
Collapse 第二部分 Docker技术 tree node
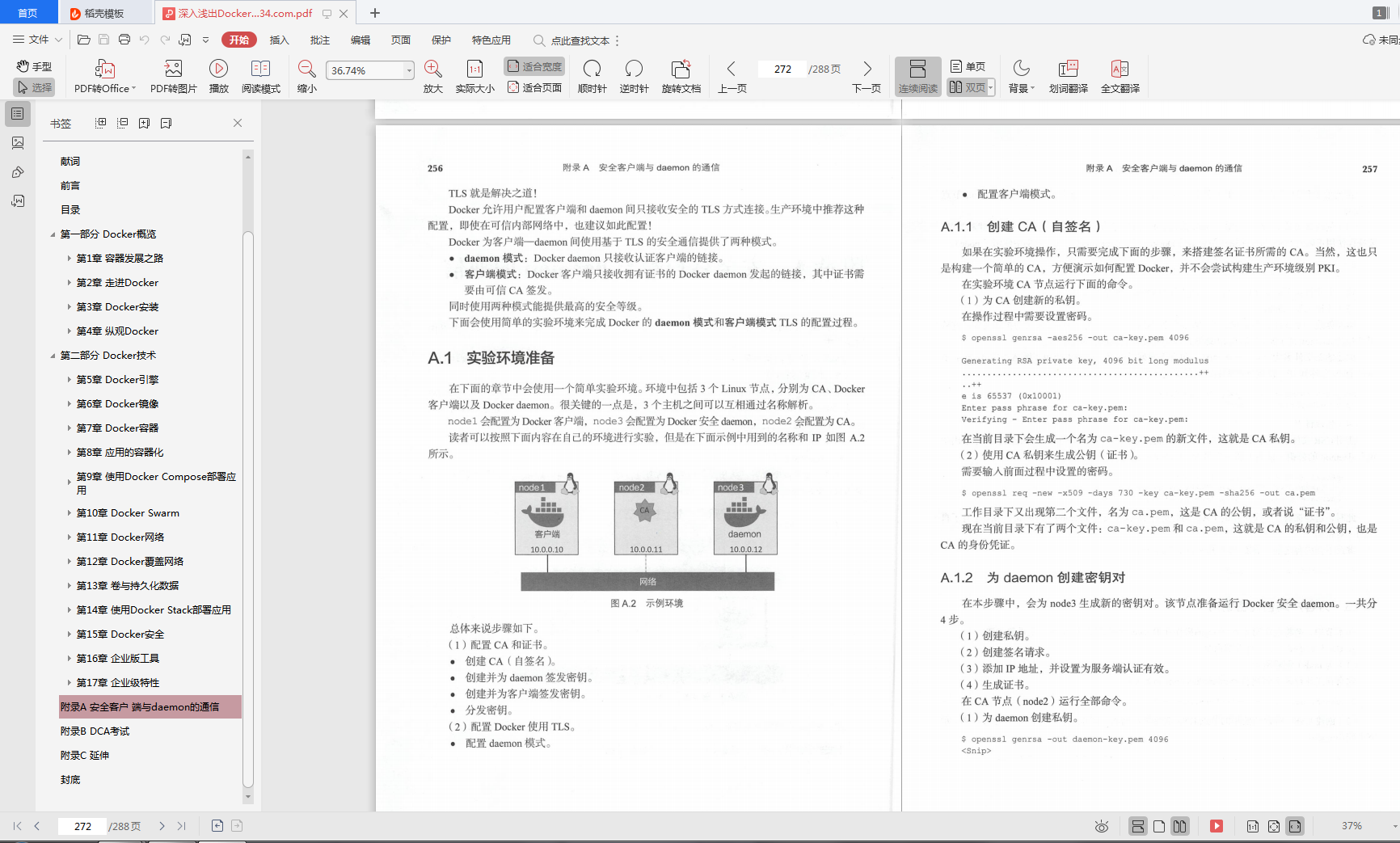[53, 356]
